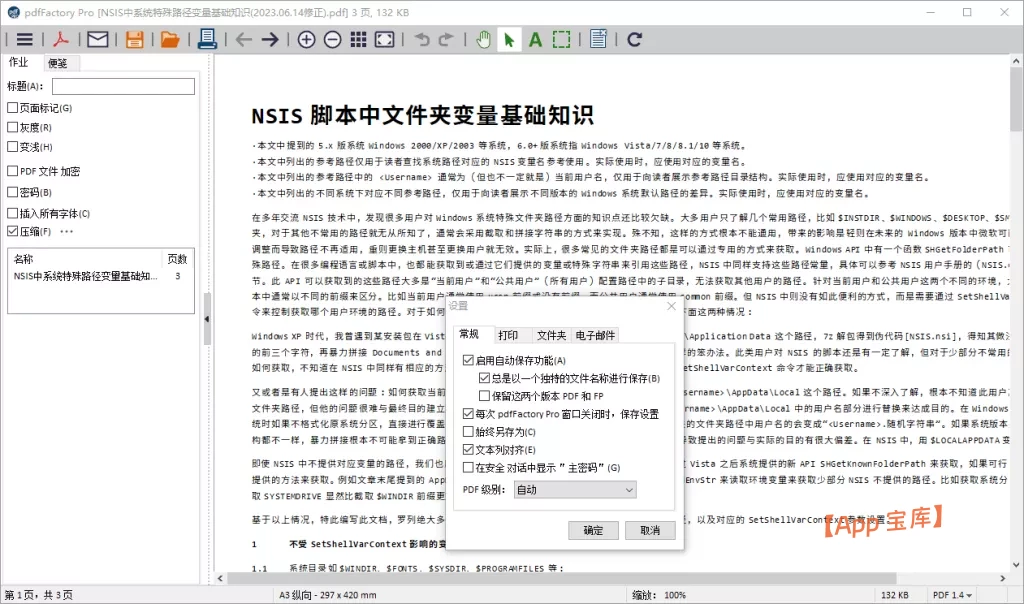Viewport: 1024px width, 604px height.
Task: Open the file with the Adobe PDF icon
Action: [60, 40]
